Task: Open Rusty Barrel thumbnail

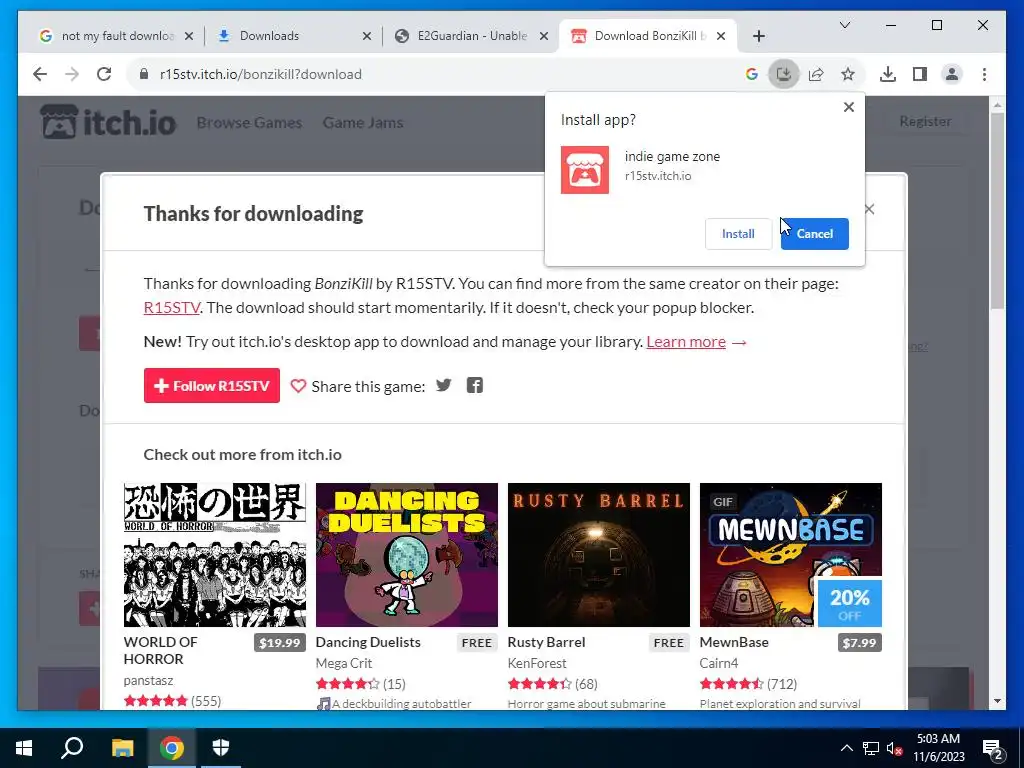Action: (x=598, y=554)
